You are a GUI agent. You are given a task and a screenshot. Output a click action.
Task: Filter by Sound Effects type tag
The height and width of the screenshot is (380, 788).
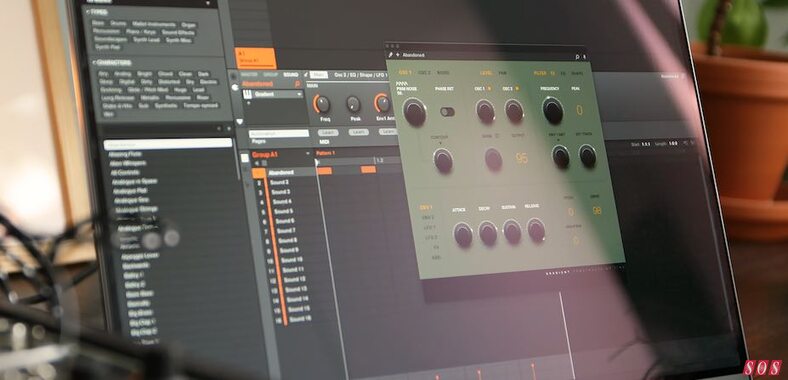[178, 32]
